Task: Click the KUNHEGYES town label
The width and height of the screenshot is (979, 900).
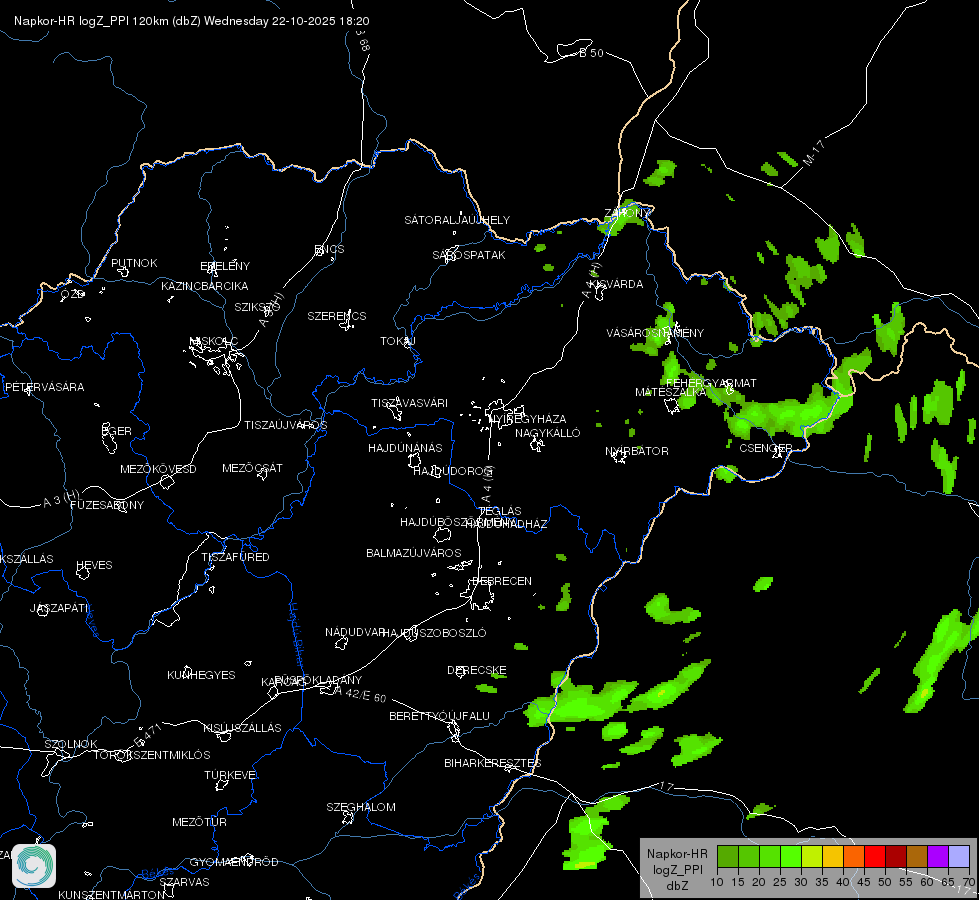Action: pyautogui.click(x=201, y=675)
